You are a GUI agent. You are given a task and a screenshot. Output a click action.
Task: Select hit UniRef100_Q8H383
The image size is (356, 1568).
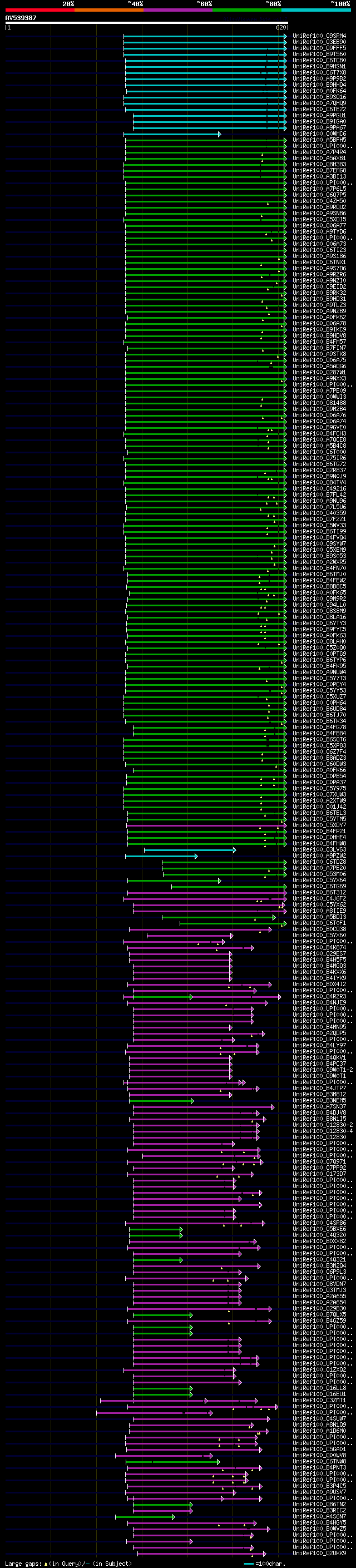[x=319, y=164]
